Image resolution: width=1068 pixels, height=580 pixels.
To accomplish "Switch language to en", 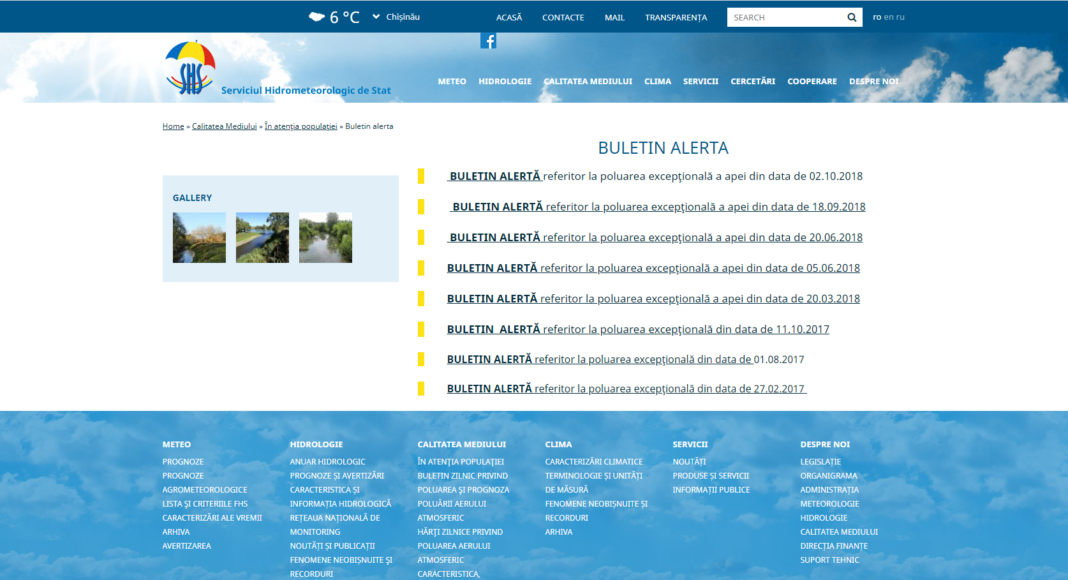I will pos(888,17).
